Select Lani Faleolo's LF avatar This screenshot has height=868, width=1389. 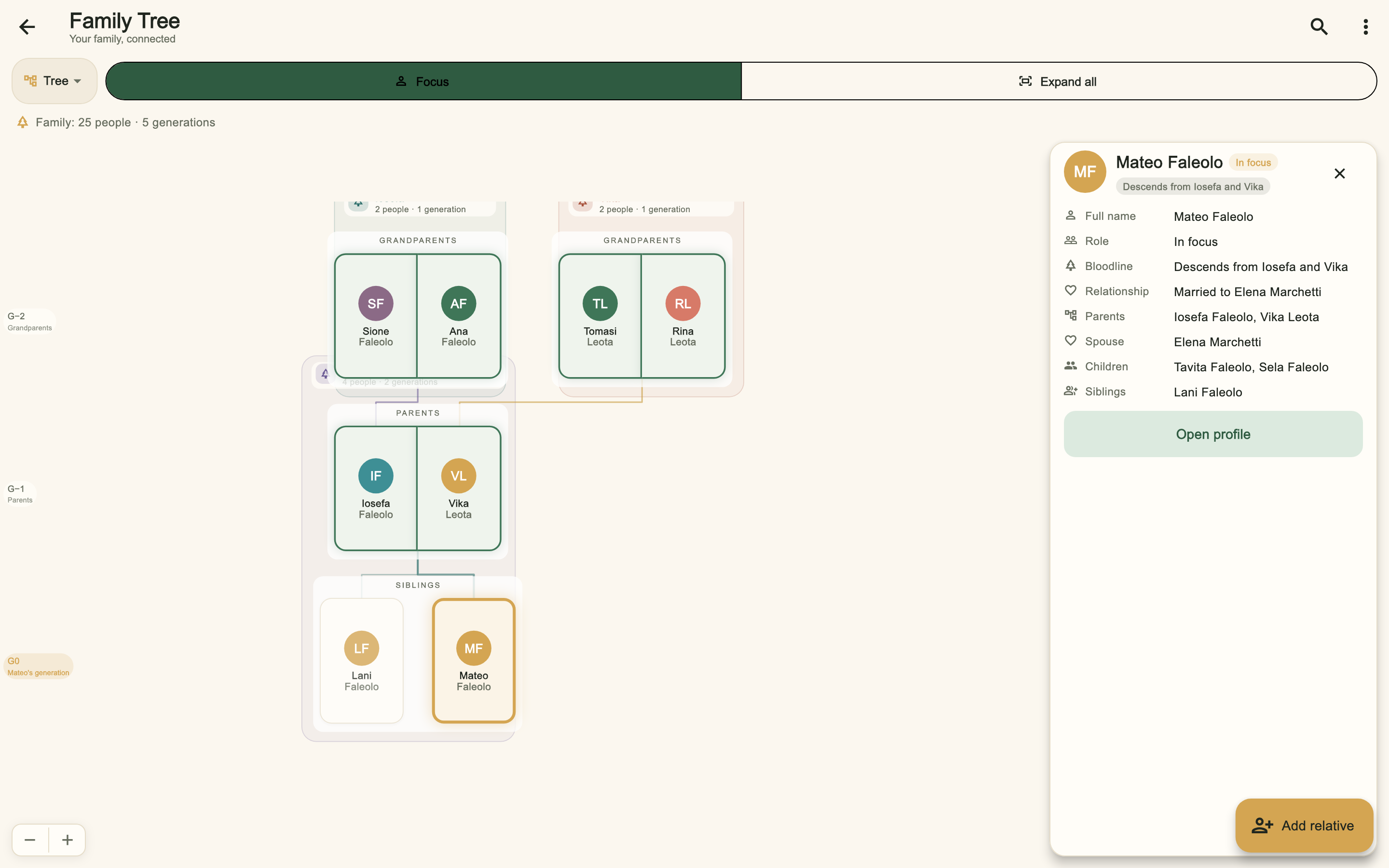362,648
